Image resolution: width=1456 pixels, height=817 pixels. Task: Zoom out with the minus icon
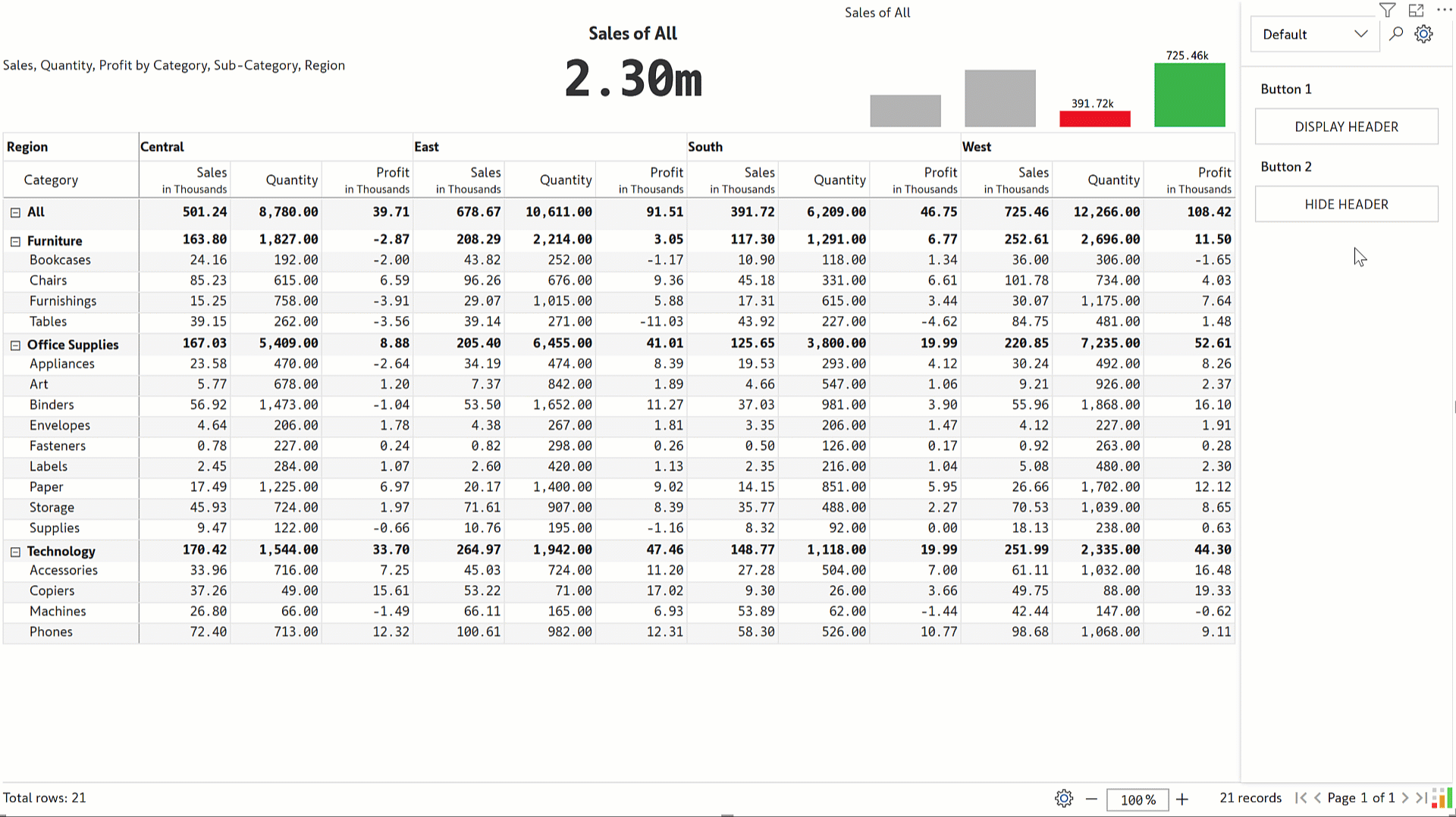pos(1091,799)
